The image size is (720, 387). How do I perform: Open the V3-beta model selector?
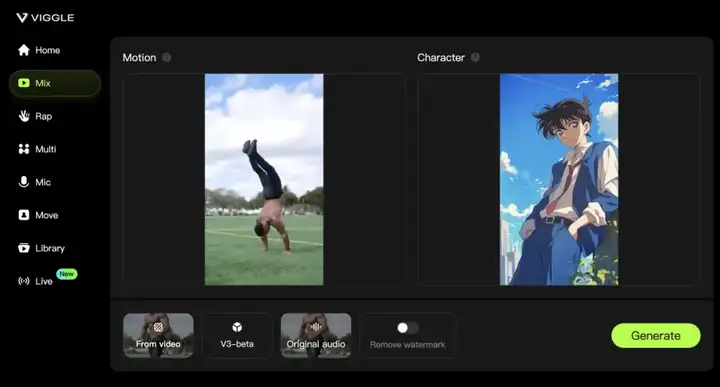[237, 336]
